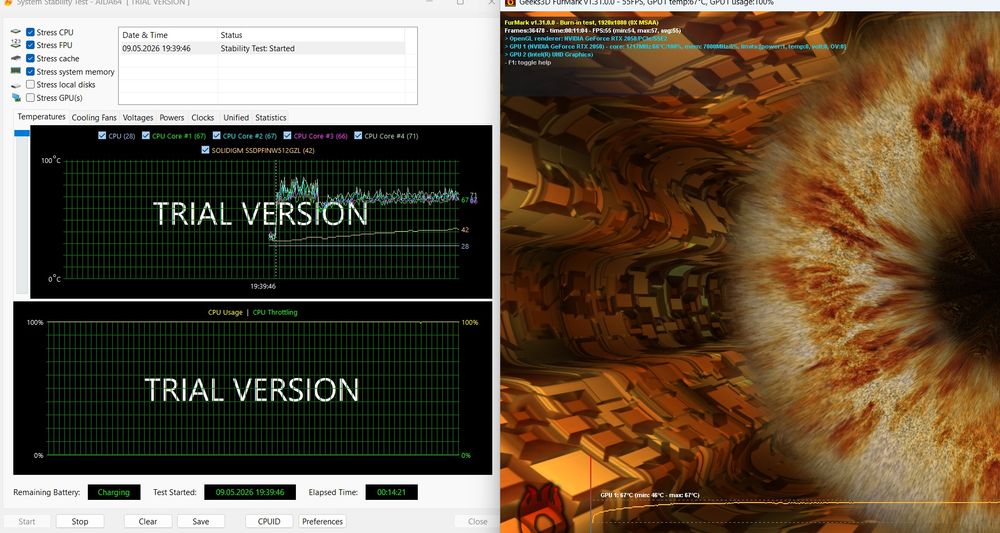Click the Start button

(x=27, y=521)
